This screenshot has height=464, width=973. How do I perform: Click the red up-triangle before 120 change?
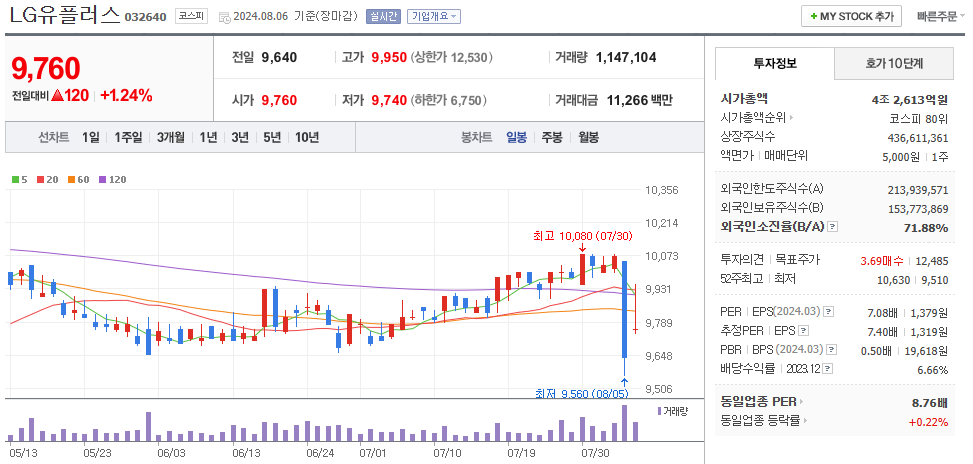tap(58, 96)
